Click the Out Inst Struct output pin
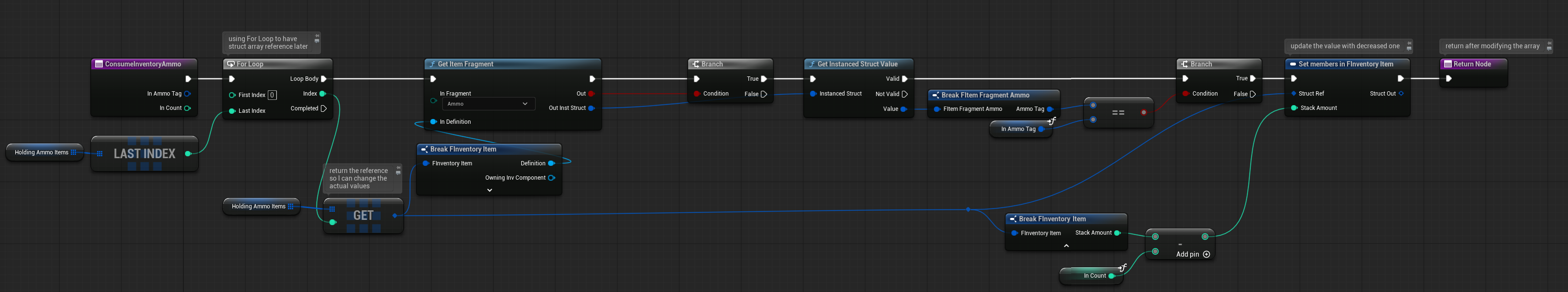Screen dimensions: 1568x292 tap(591, 108)
